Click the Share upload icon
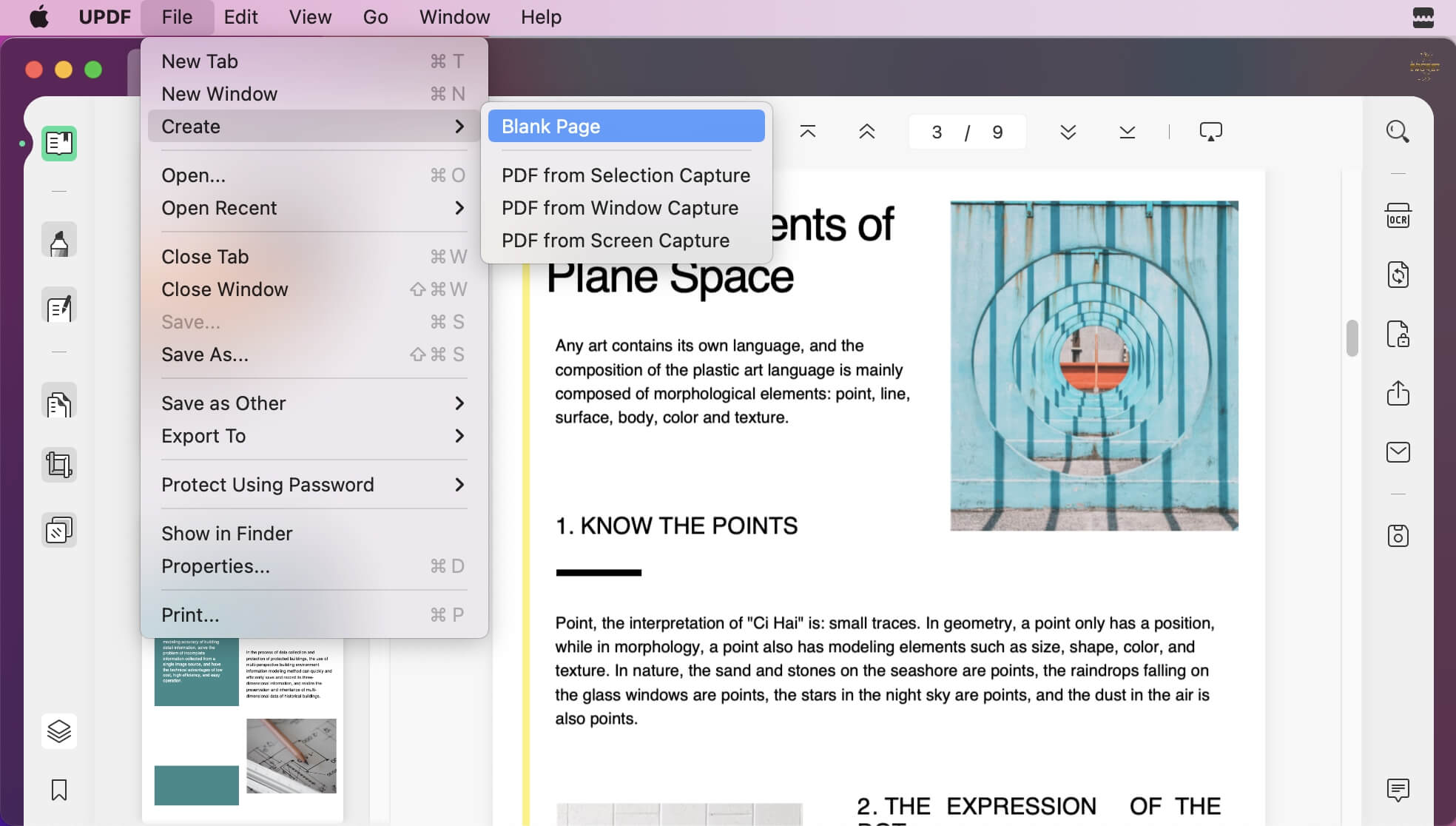The width and height of the screenshot is (1456, 826). pyautogui.click(x=1398, y=393)
